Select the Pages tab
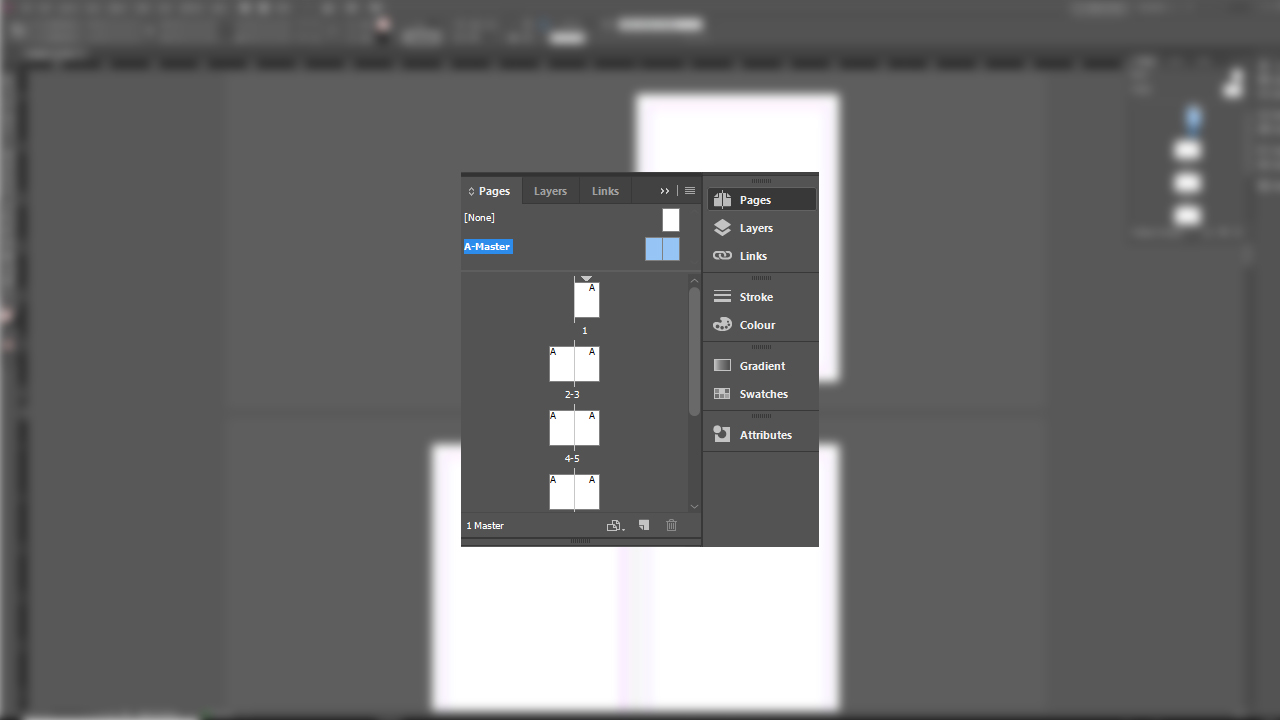The width and height of the screenshot is (1280, 720). tap(494, 191)
